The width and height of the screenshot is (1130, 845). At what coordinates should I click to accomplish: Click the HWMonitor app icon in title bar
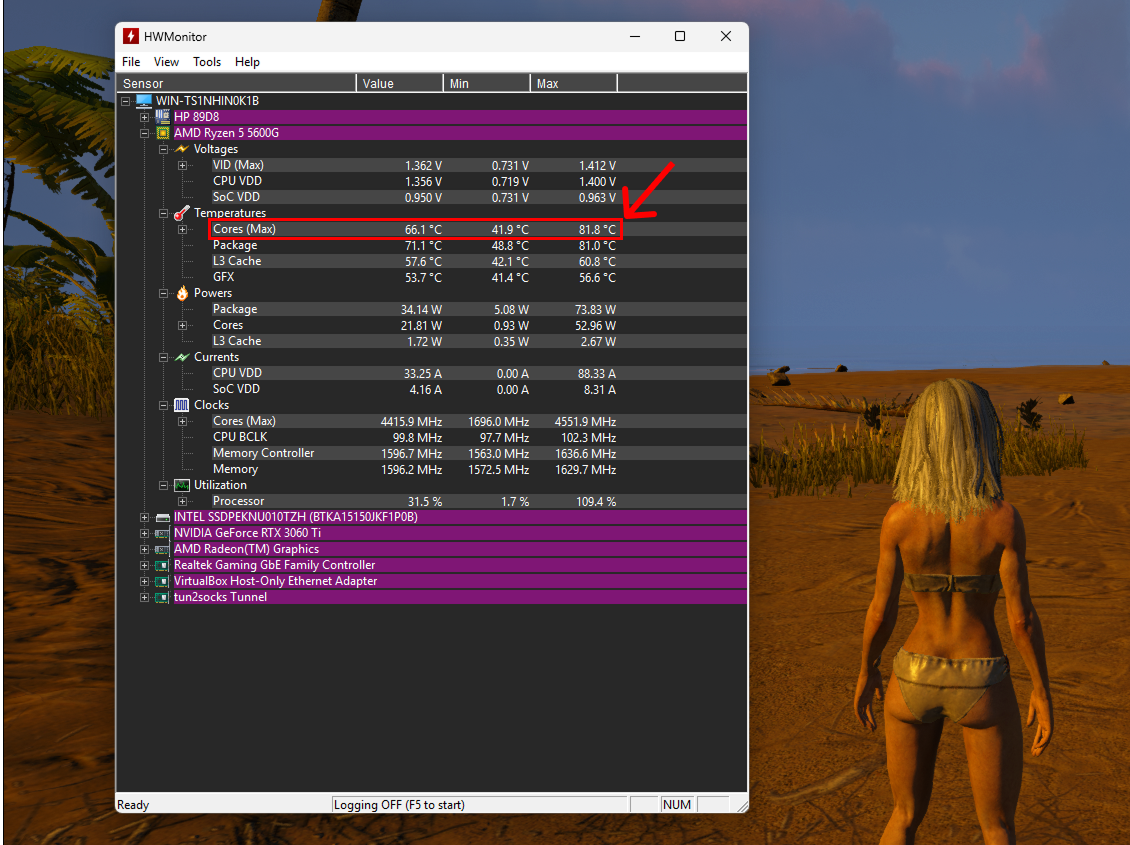(131, 36)
